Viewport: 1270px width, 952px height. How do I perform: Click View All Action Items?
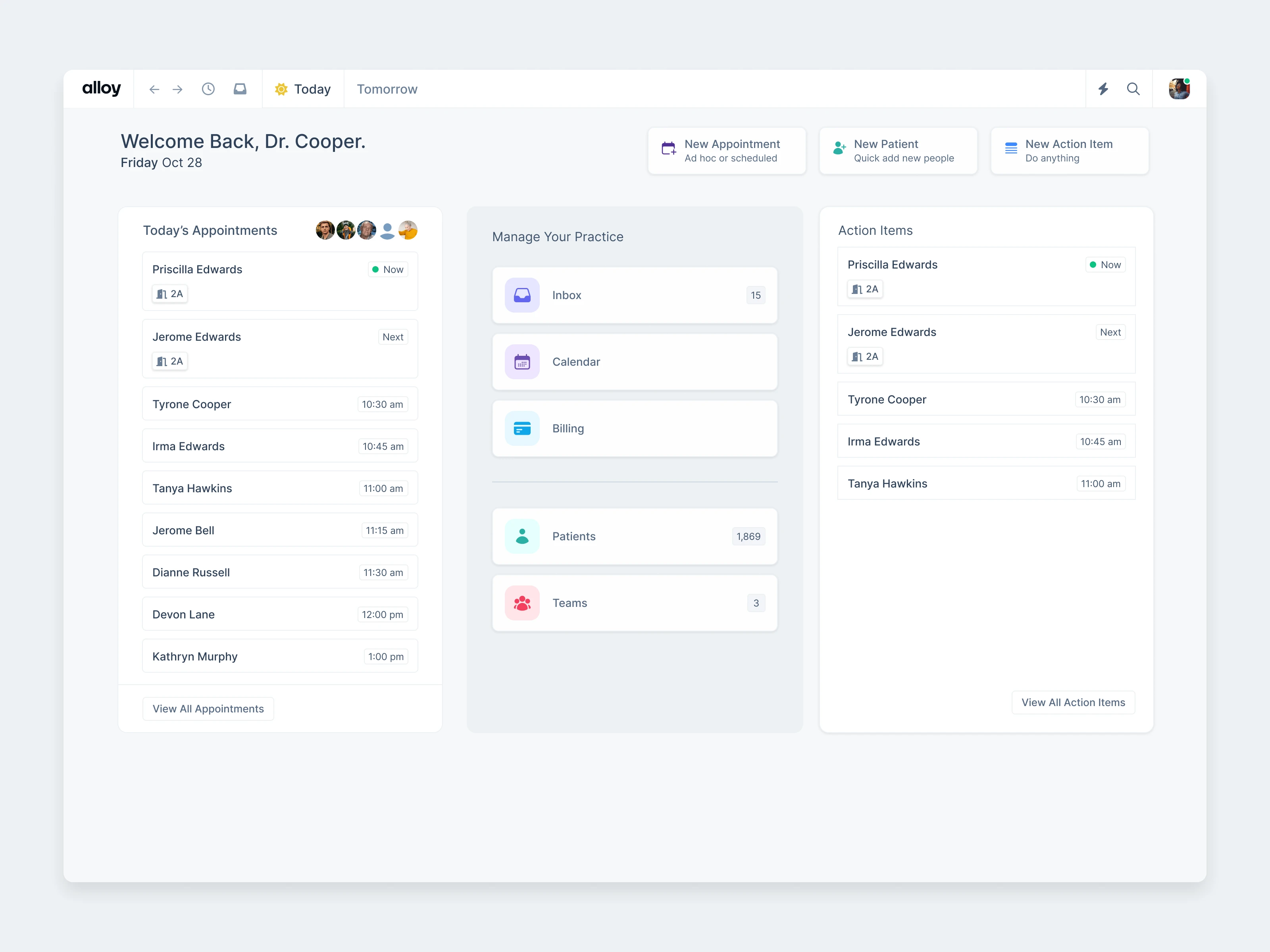(1073, 702)
